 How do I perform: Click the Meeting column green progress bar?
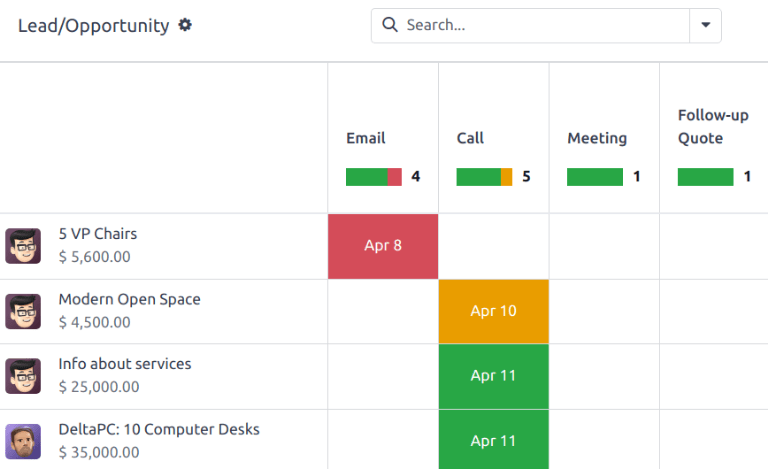coord(594,177)
